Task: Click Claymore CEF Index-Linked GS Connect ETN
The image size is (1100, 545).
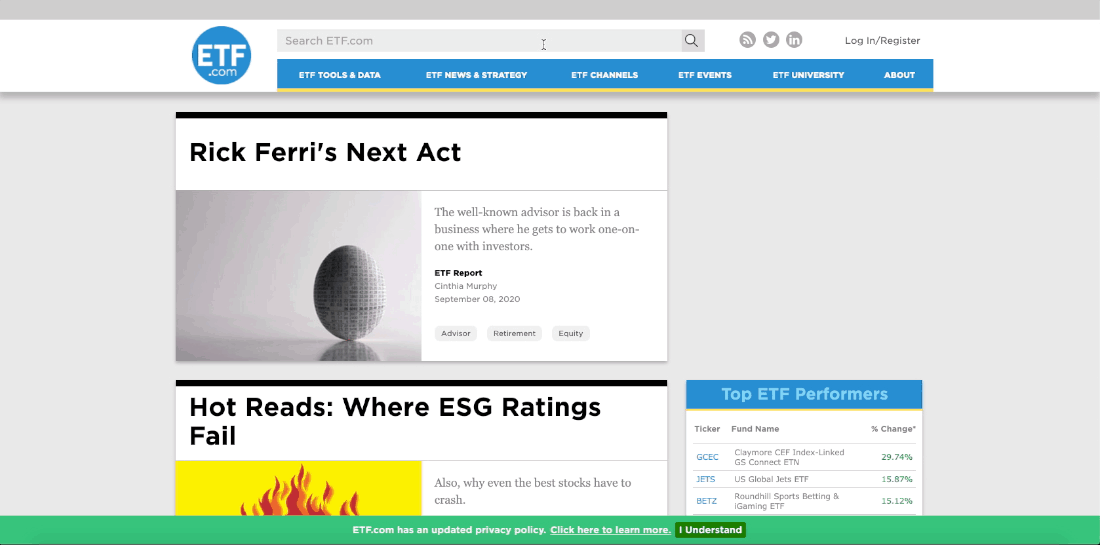Action: click(x=789, y=457)
